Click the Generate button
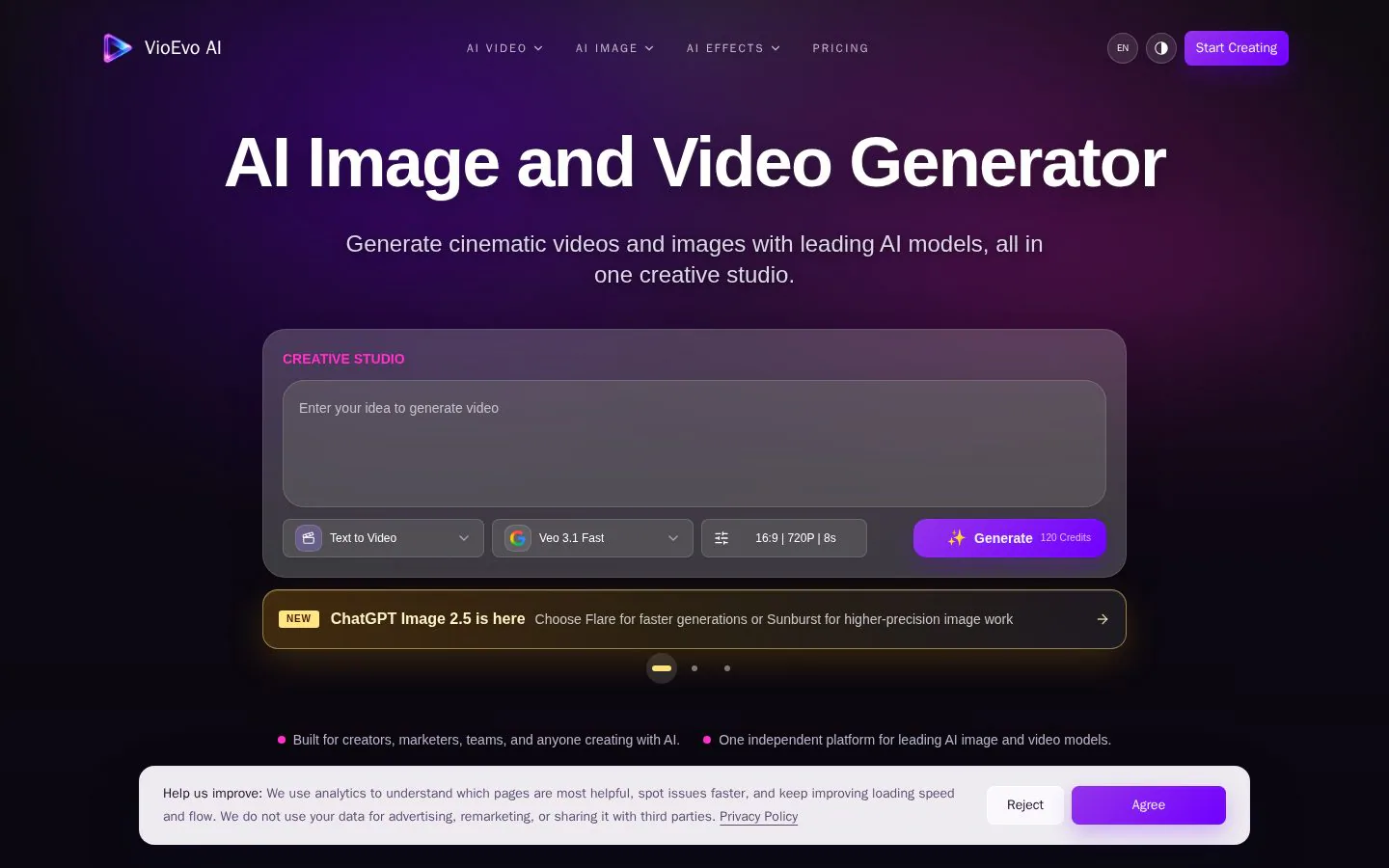This screenshot has height=868, width=1389. point(1010,538)
